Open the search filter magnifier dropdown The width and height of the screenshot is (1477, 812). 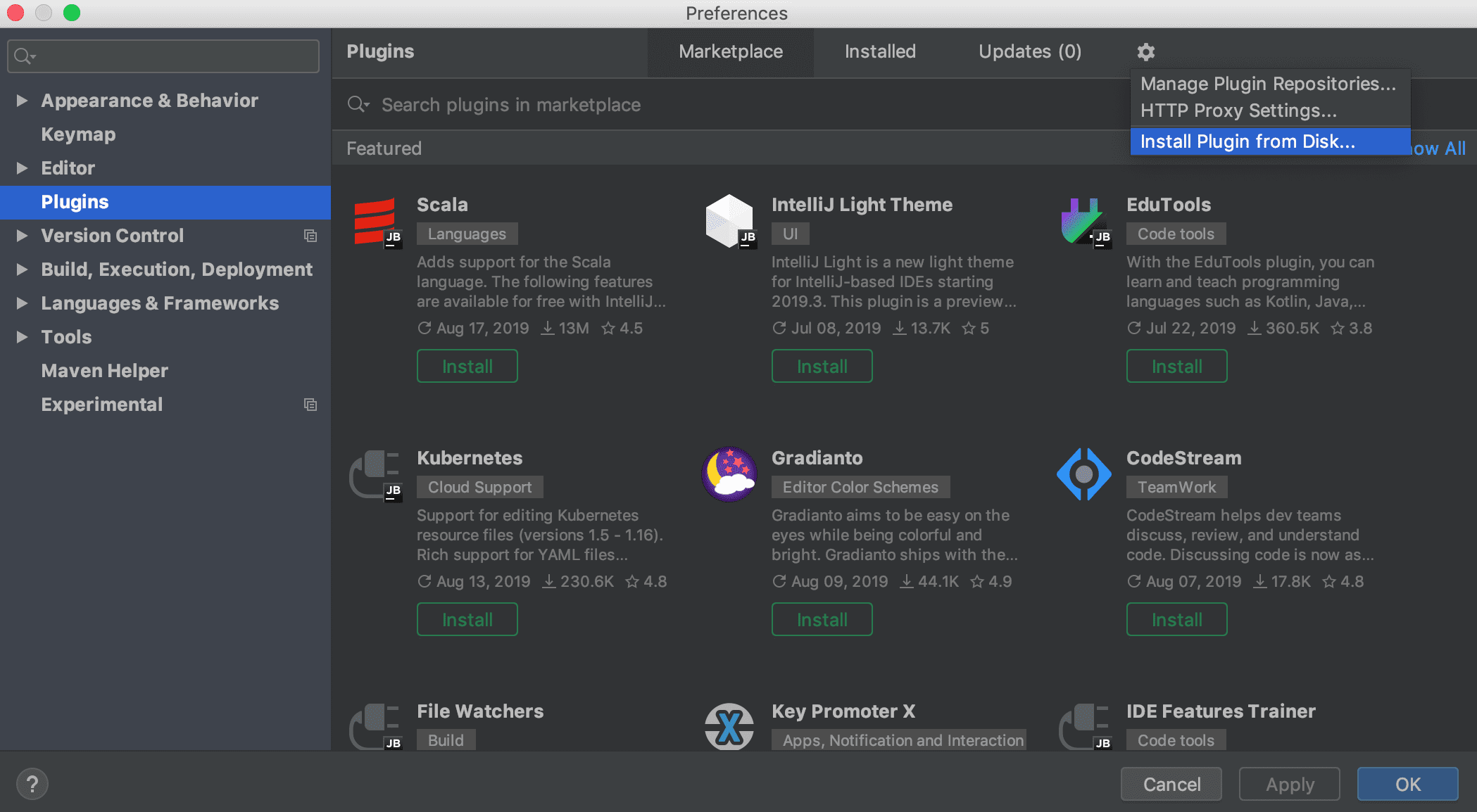23,56
